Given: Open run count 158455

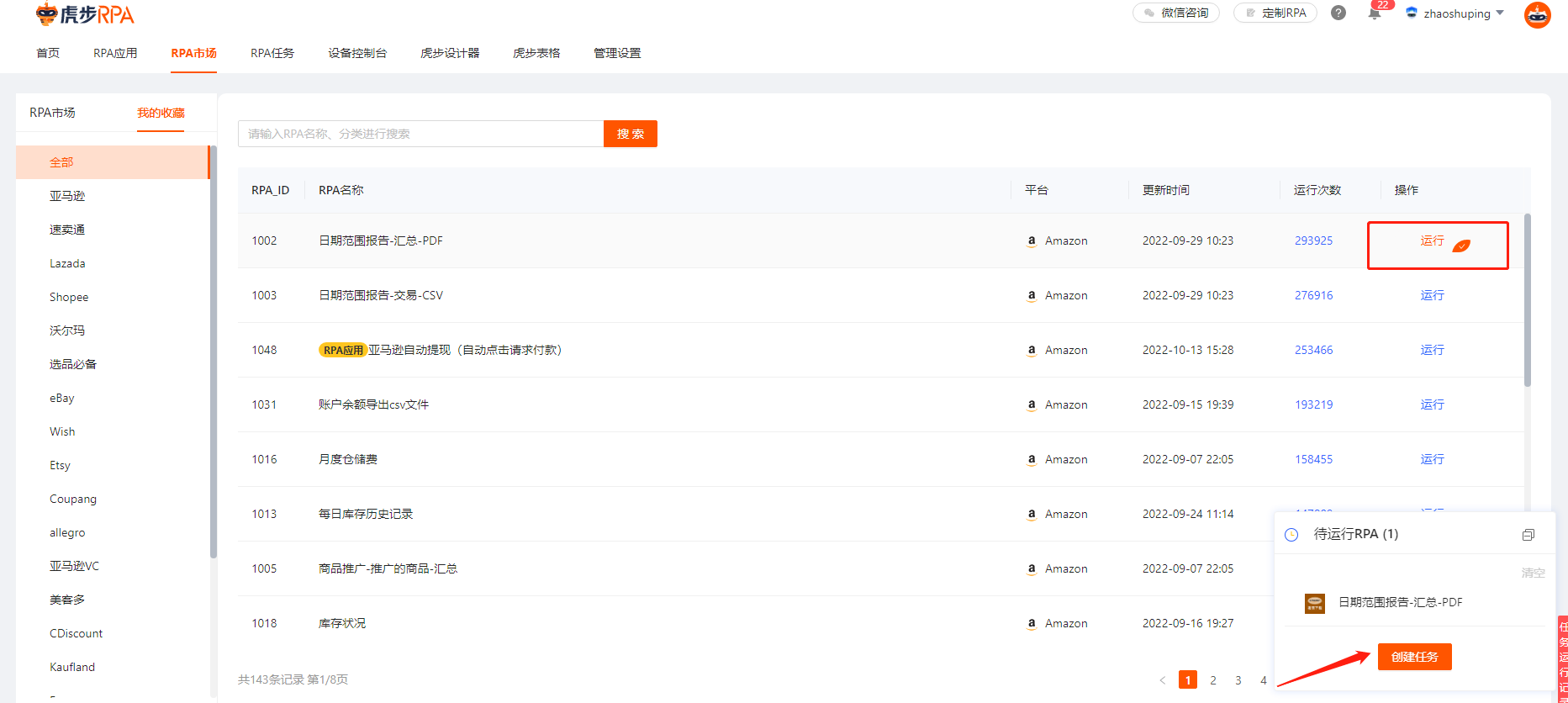Looking at the screenshot, I should tap(1313, 459).
